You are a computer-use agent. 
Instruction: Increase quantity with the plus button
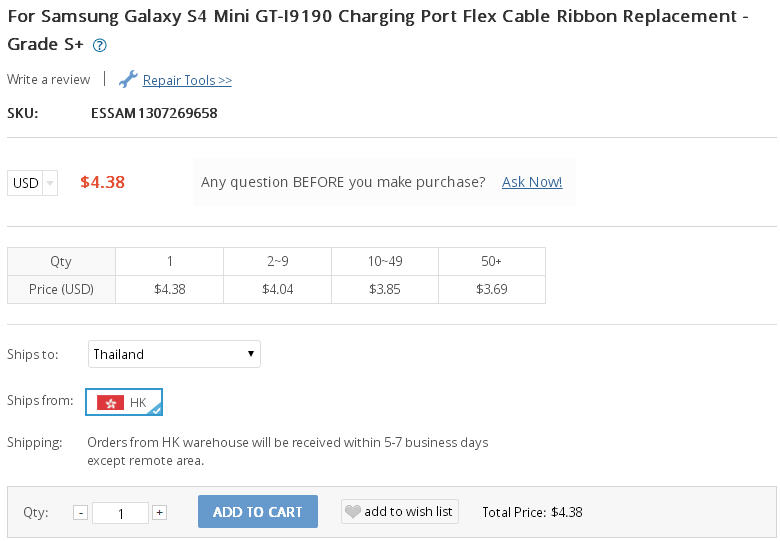[x=159, y=512]
